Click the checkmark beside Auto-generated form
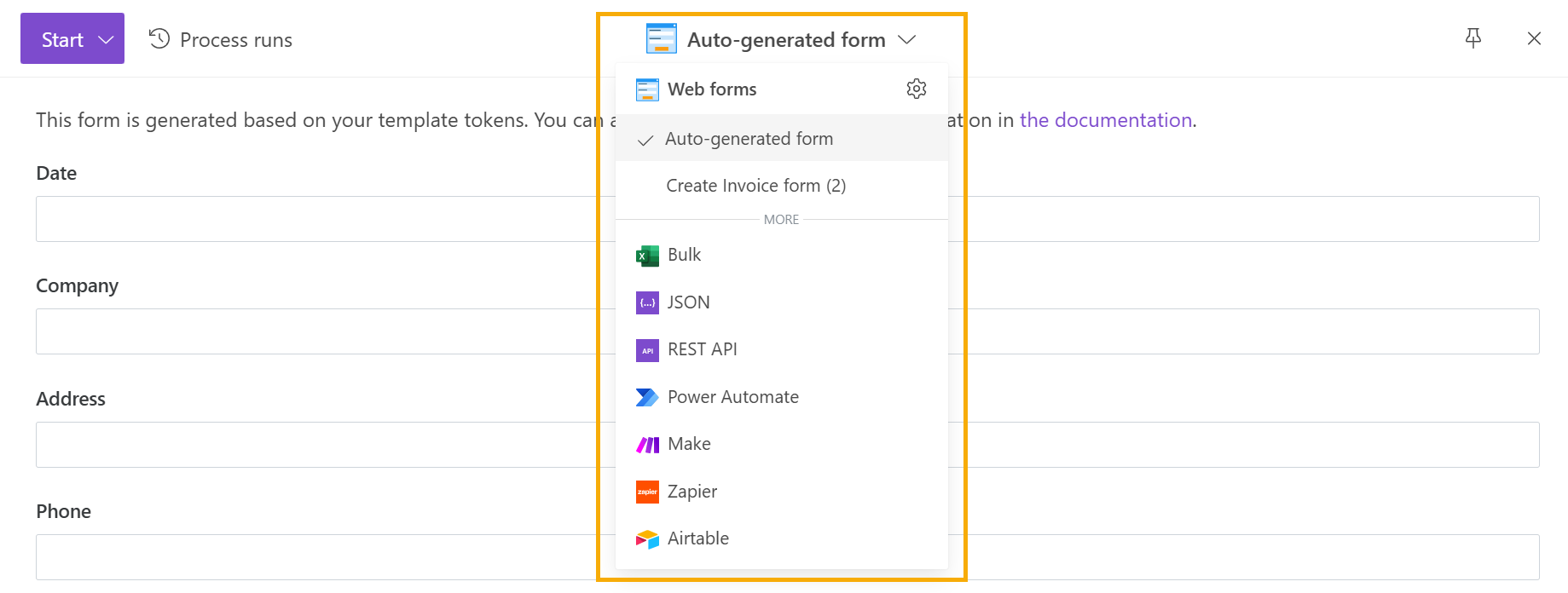 point(645,140)
